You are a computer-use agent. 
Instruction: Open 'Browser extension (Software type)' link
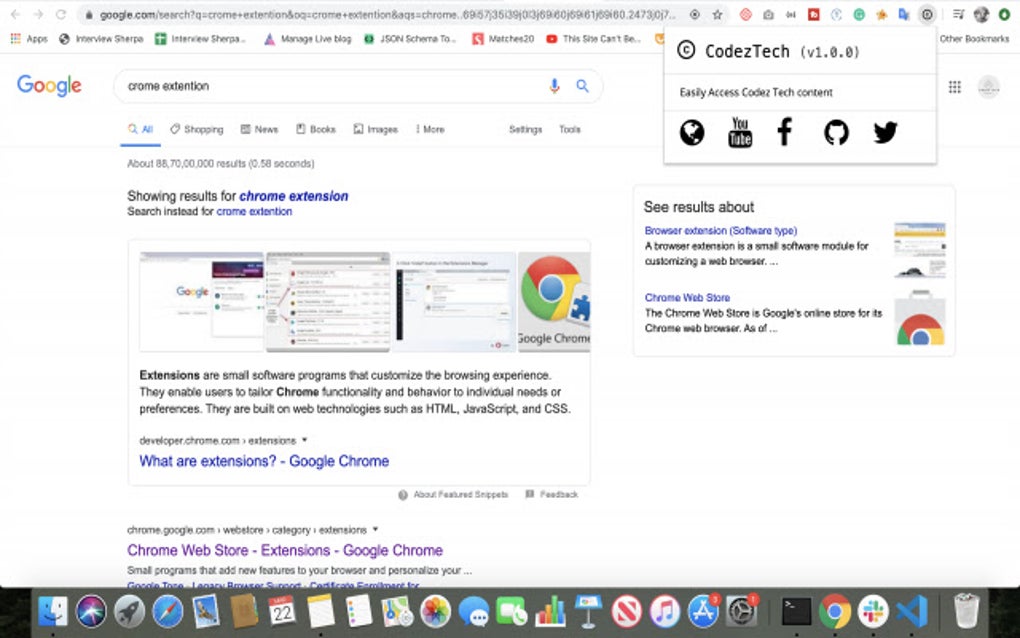(720, 230)
